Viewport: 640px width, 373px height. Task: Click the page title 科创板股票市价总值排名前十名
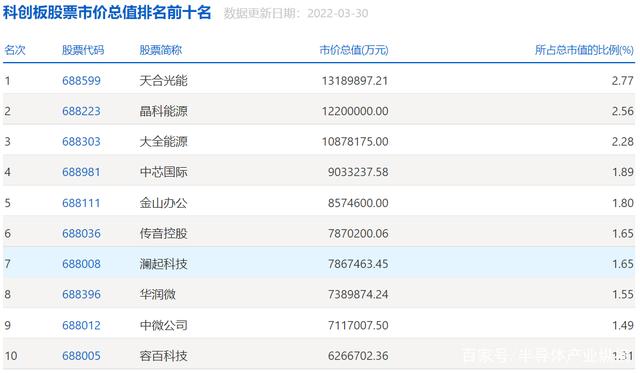[x=107, y=12]
